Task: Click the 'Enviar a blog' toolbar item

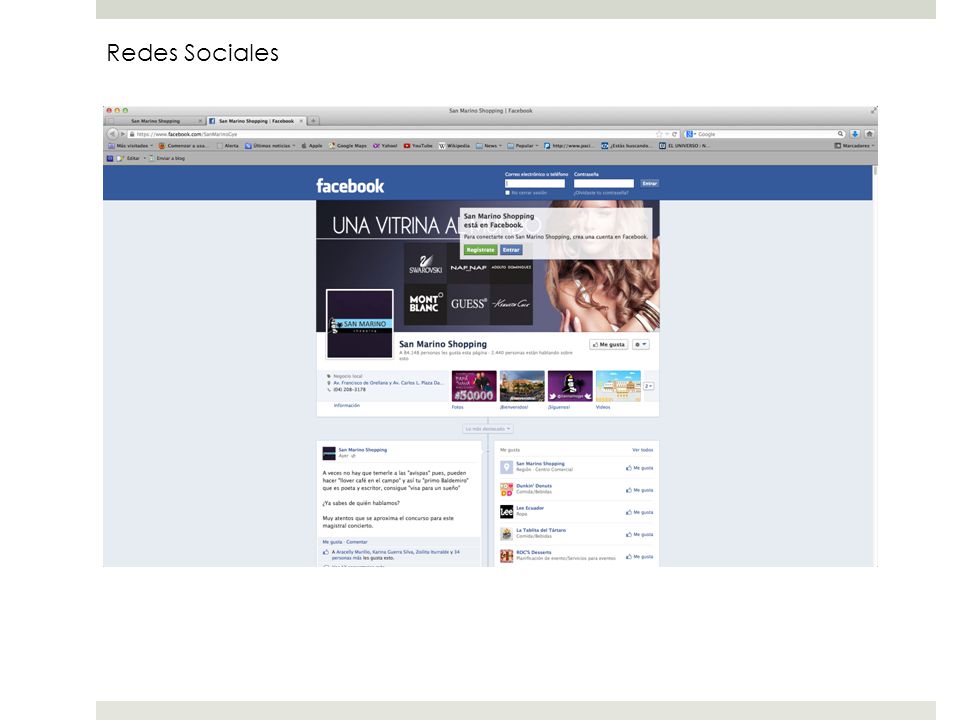Action: 167,158
